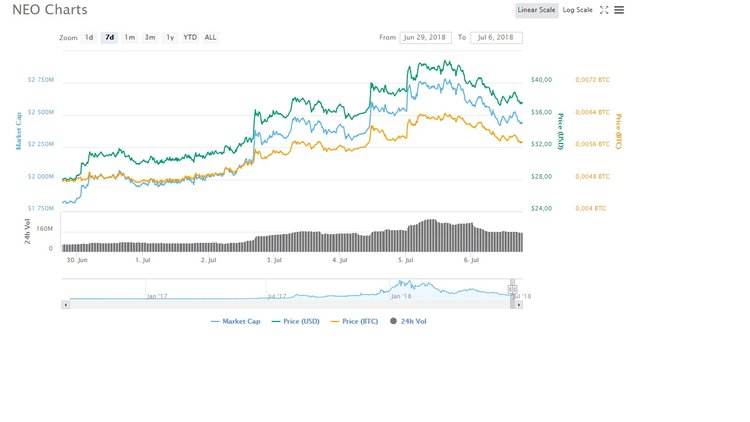This screenshot has height=422, width=750.
Task: Click the NEO Charts heading
Action: pos(50,10)
